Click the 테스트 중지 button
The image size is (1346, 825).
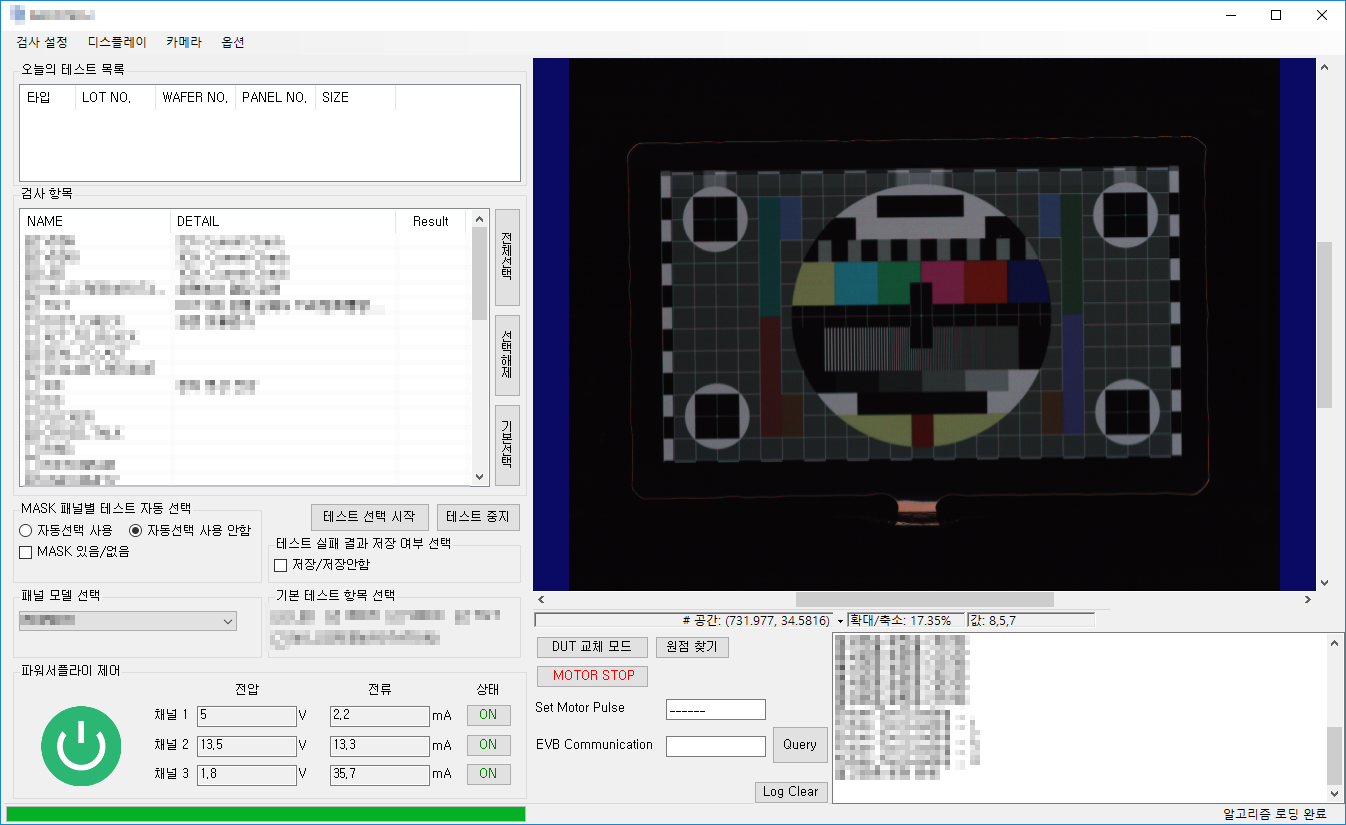[478, 517]
